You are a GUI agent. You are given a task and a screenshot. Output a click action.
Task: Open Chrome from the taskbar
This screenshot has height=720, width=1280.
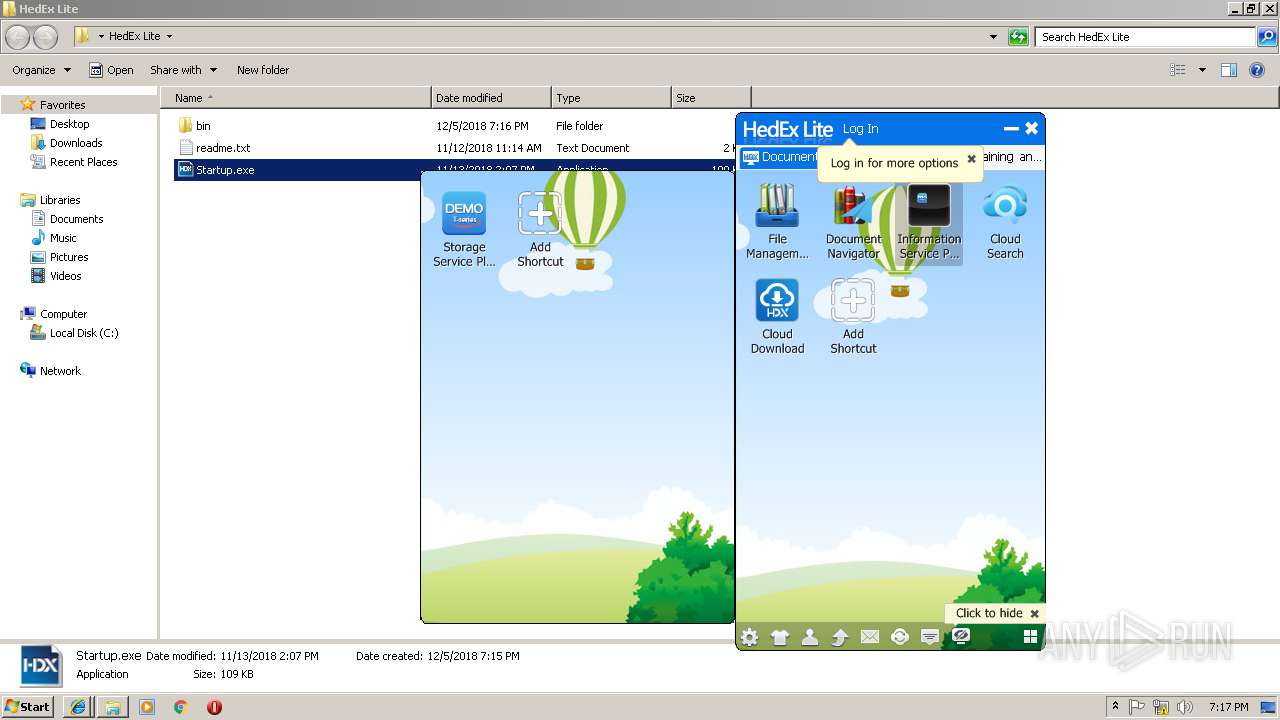(180, 707)
